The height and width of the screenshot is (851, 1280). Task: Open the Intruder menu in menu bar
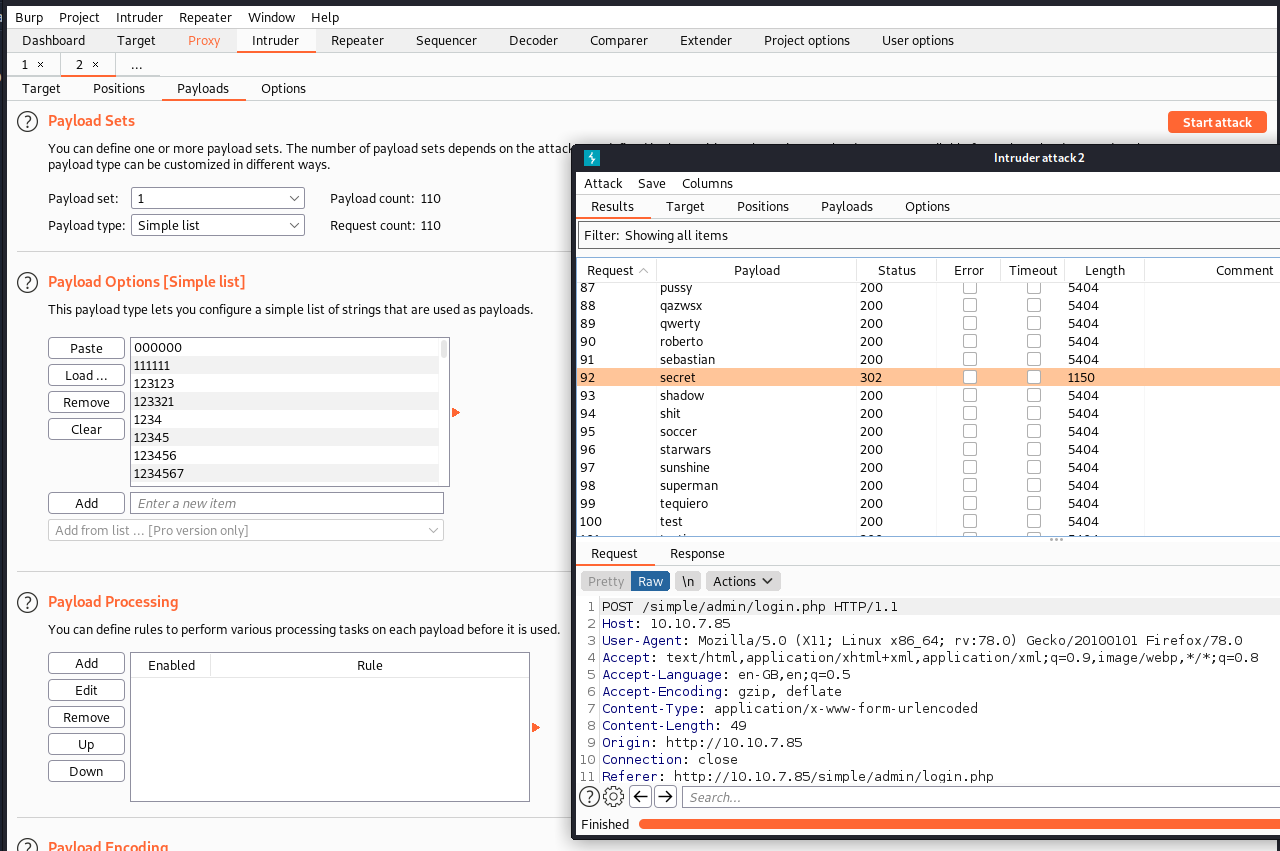(x=139, y=17)
